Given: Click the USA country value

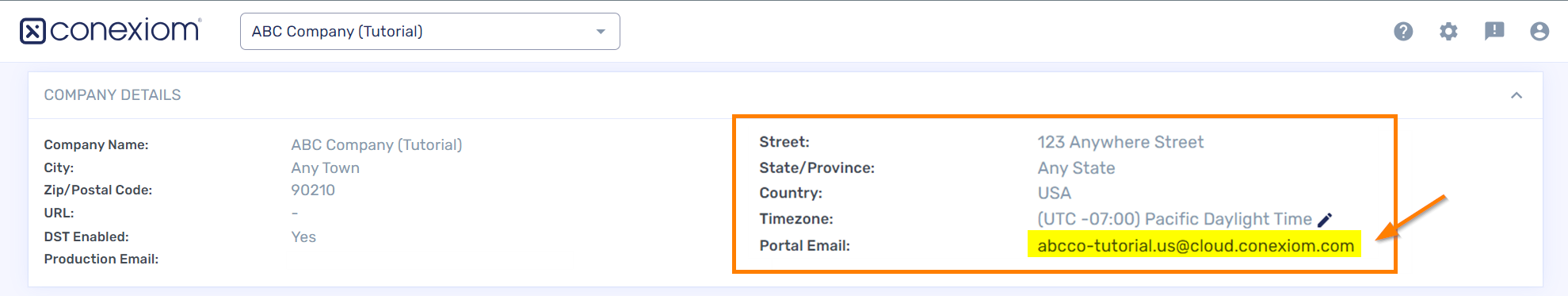Looking at the screenshot, I should [x=1054, y=193].
